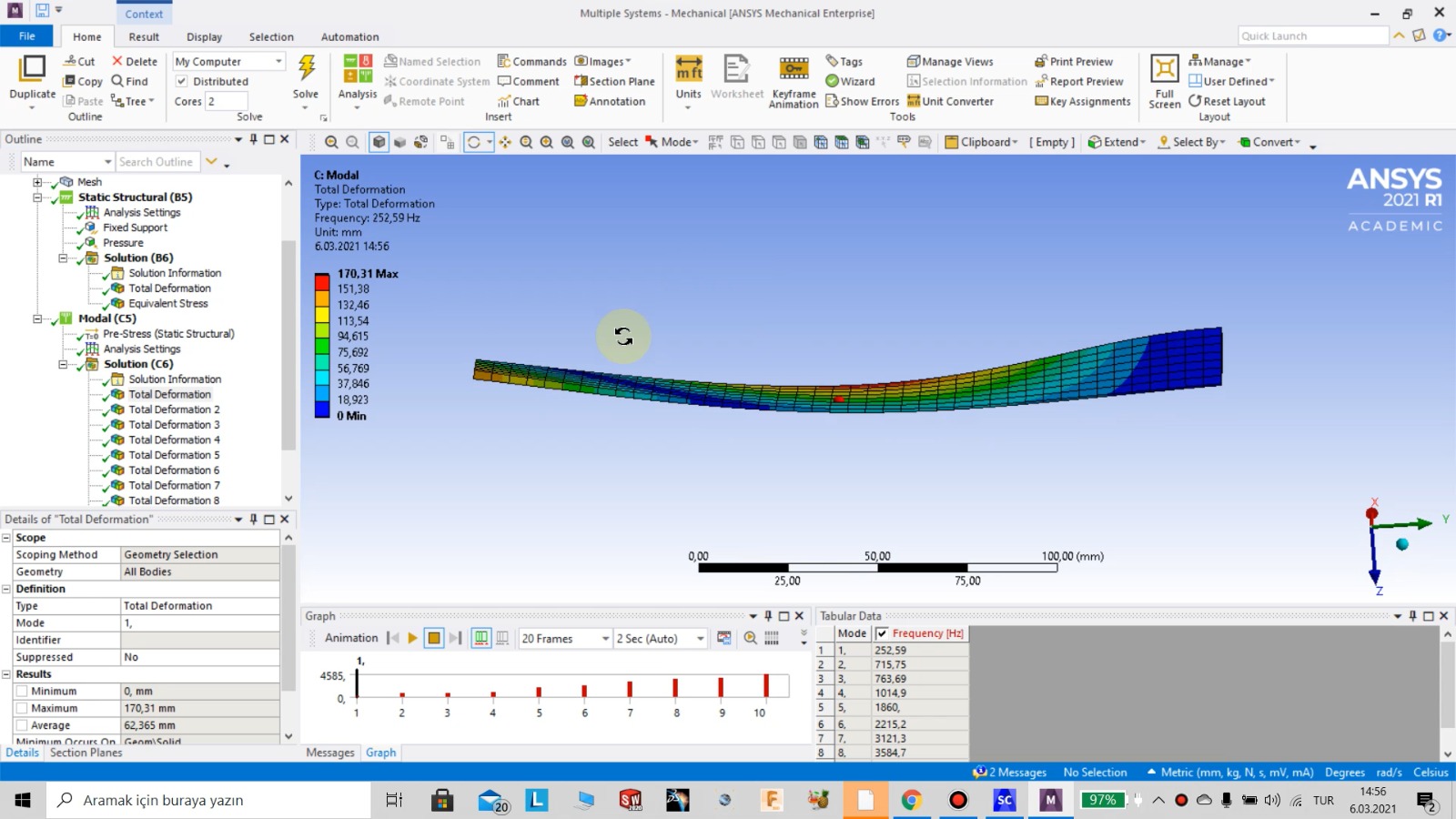Viewport: 1456px width, 819px height.
Task: Open the 20 Frames dropdown
Action: point(565,639)
